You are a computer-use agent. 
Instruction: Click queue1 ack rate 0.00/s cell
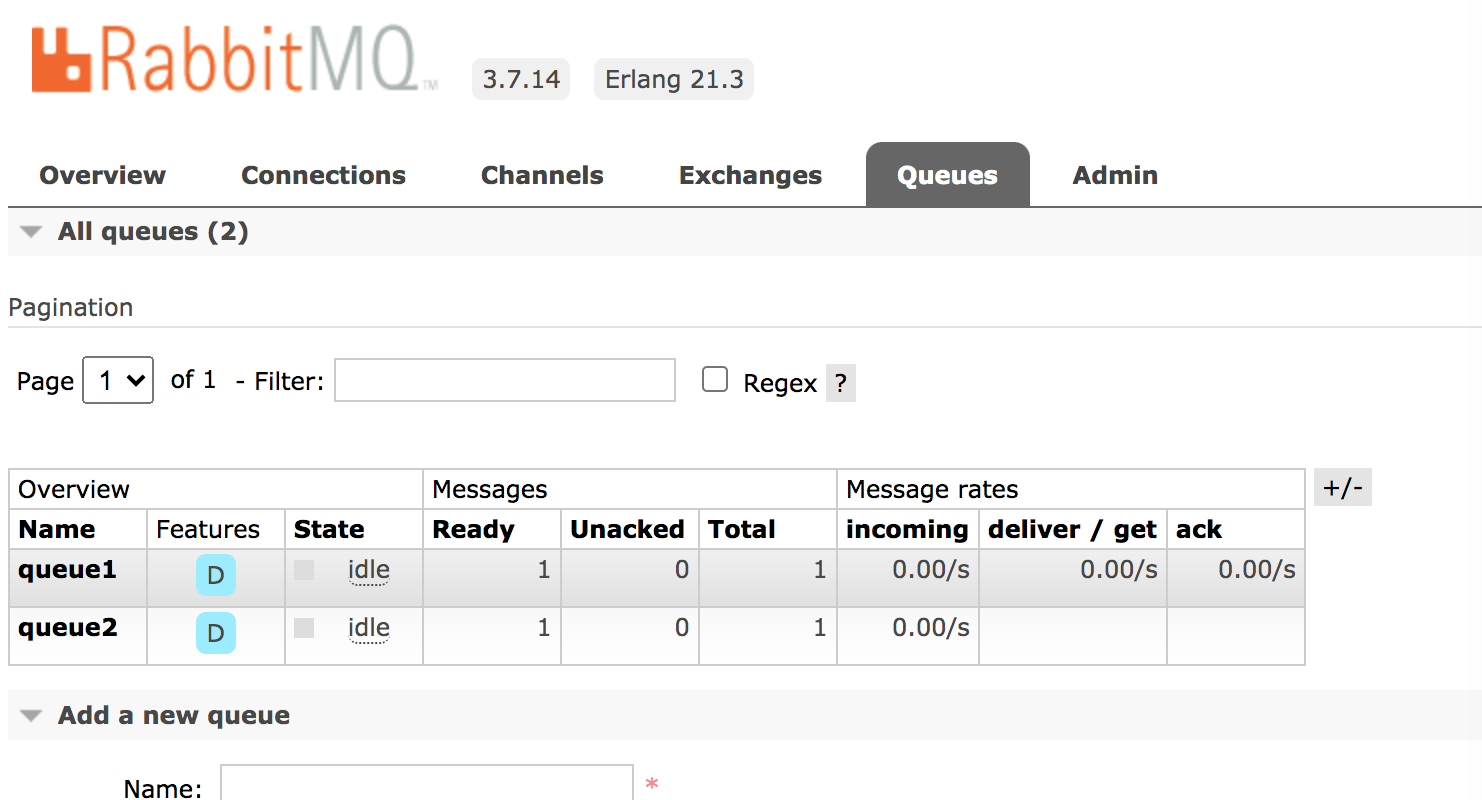1236,578
